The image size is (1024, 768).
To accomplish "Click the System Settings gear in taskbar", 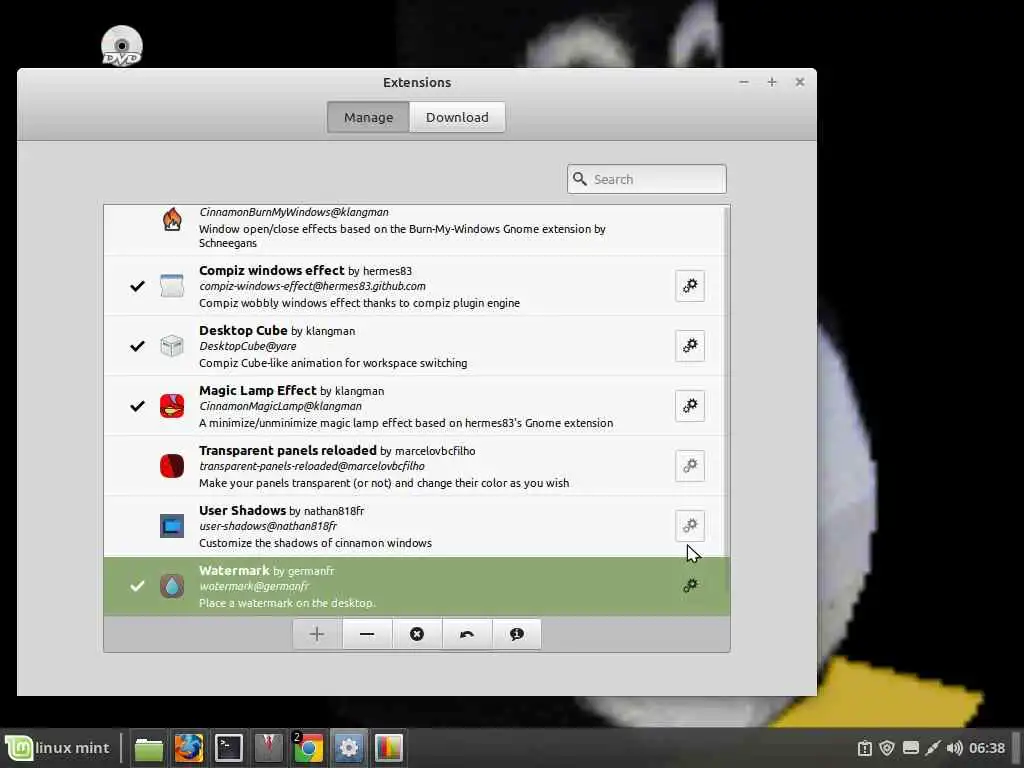I will coord(349,748).
